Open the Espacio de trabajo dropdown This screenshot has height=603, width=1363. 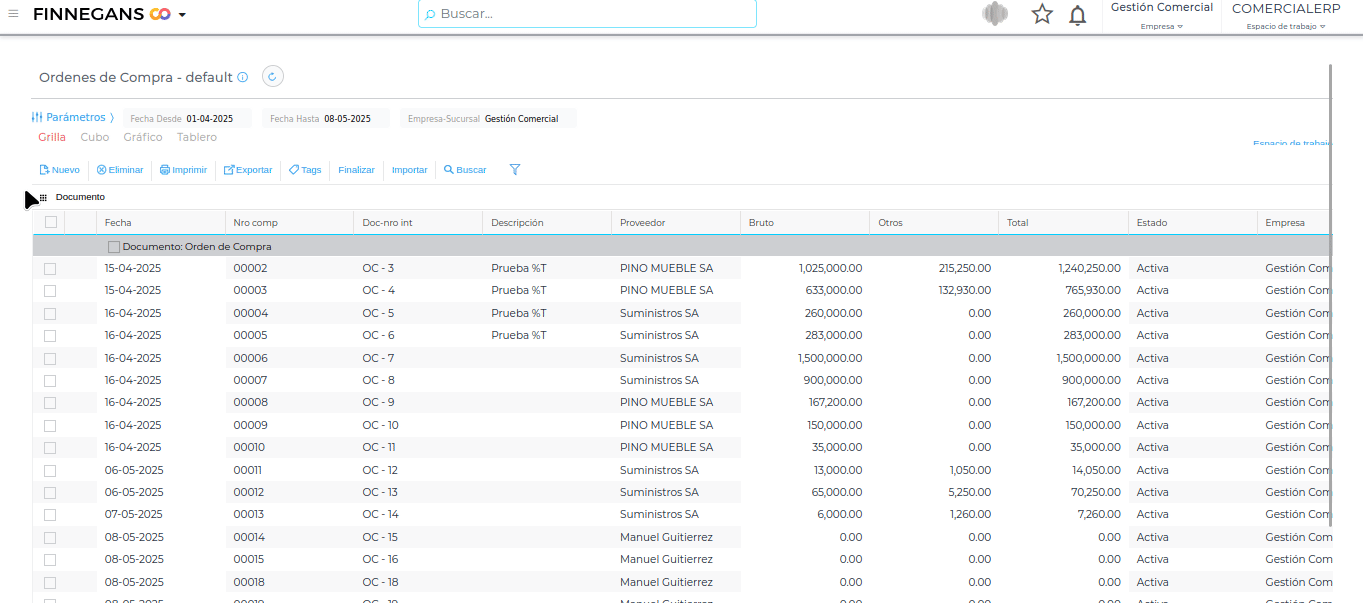1285,26
